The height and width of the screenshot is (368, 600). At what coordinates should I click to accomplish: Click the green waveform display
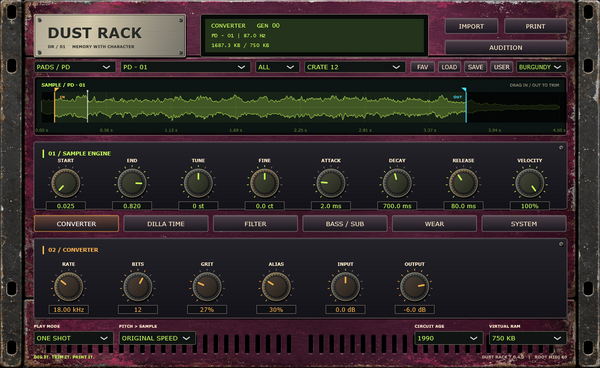[300, 106]
